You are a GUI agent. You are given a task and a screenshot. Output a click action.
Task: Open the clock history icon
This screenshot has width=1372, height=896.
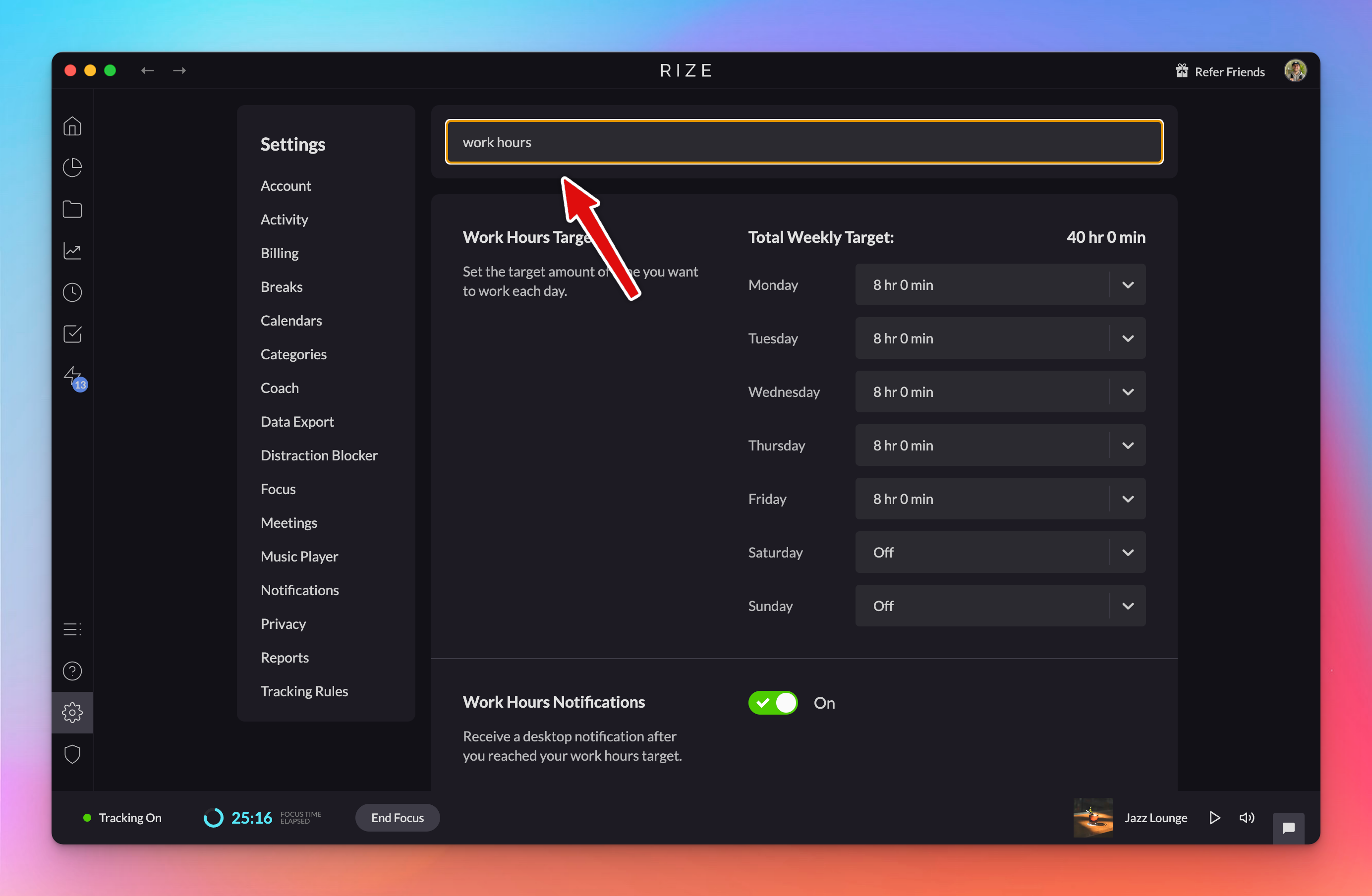coord(72,292)
